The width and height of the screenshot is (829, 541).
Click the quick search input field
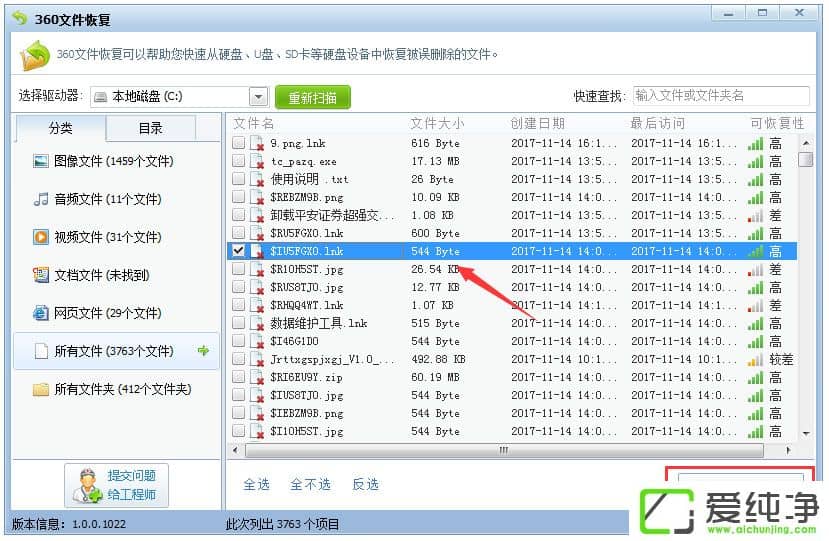coord(720,96)
